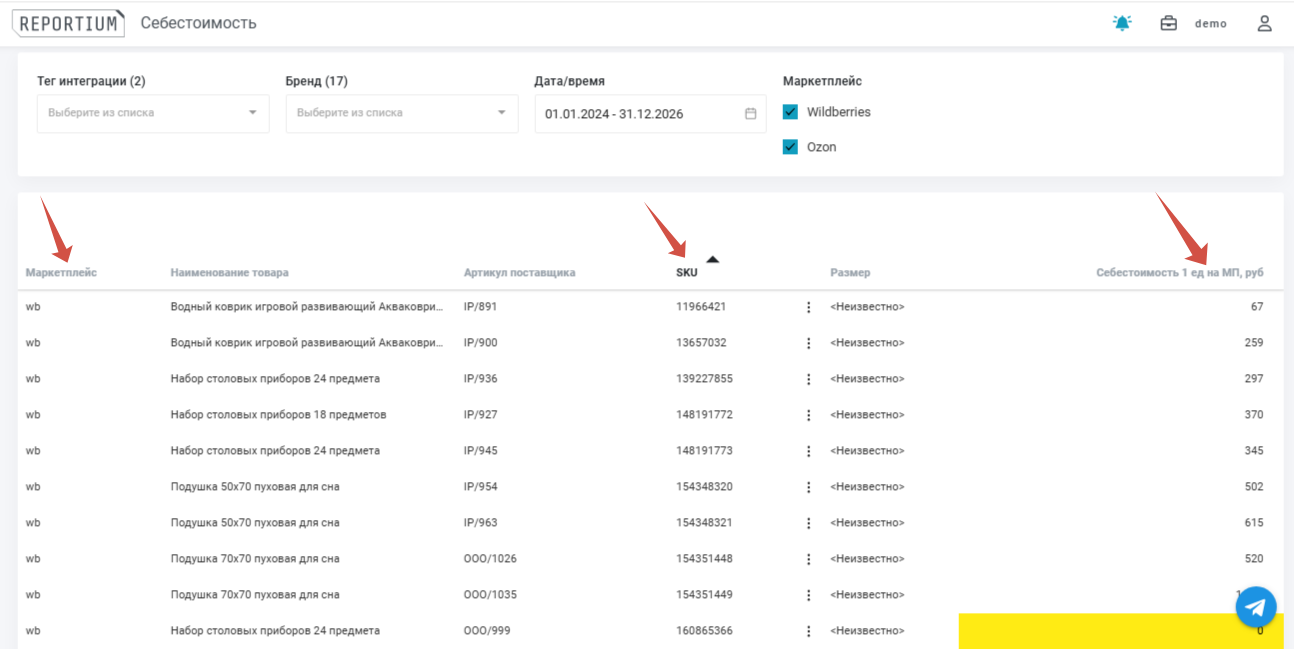Open the notifications bell icon
Screen dimensions: 1294x649
pyautogui.click(x=1122, y=23)
